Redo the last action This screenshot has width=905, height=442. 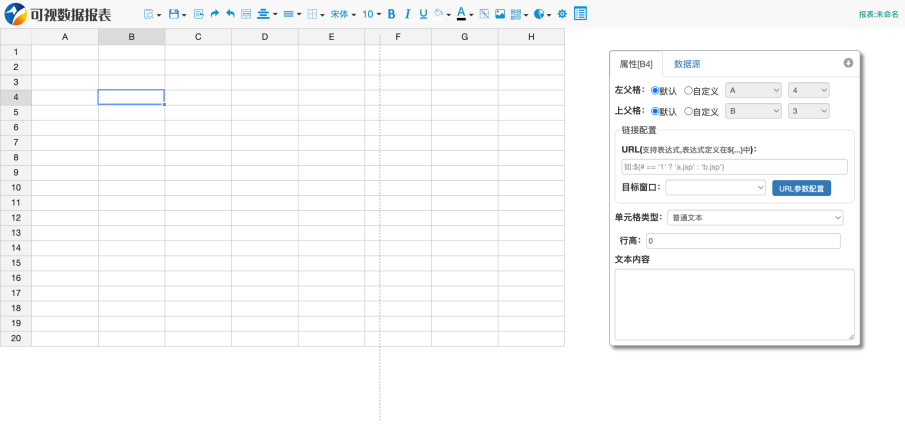coord(215,14)
